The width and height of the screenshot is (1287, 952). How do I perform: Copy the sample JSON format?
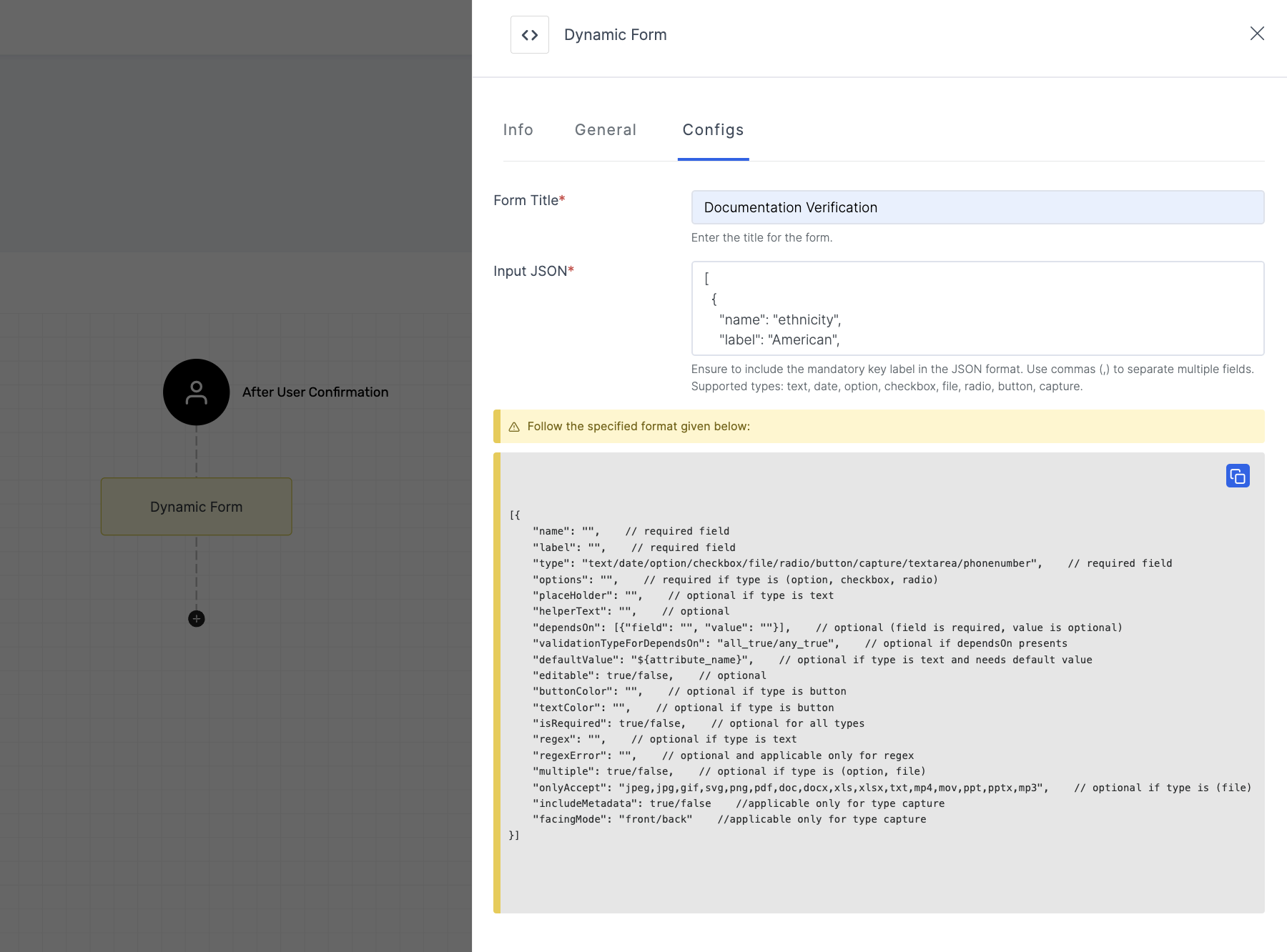[1238, 476]
